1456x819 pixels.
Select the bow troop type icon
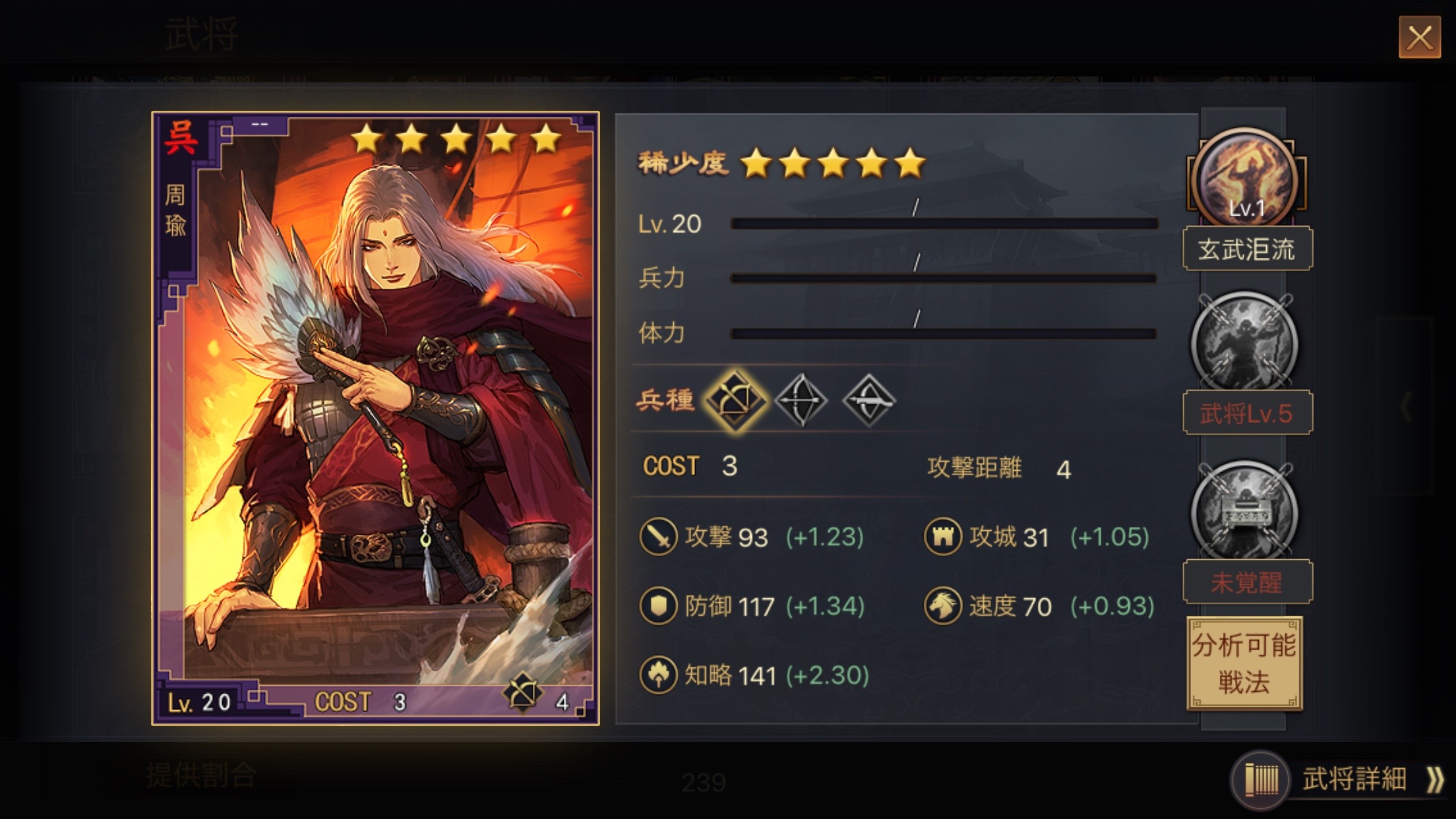click(x=801, y=400)
